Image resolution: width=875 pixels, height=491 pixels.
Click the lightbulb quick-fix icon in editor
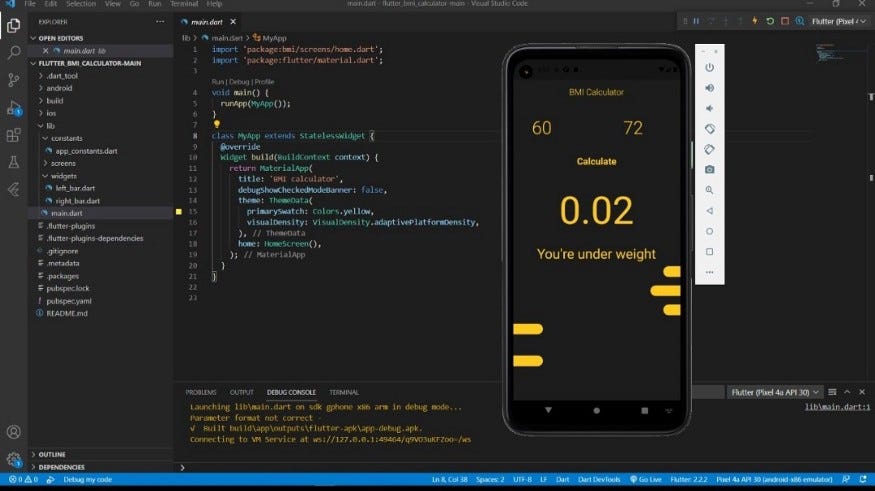coord(217,124)
